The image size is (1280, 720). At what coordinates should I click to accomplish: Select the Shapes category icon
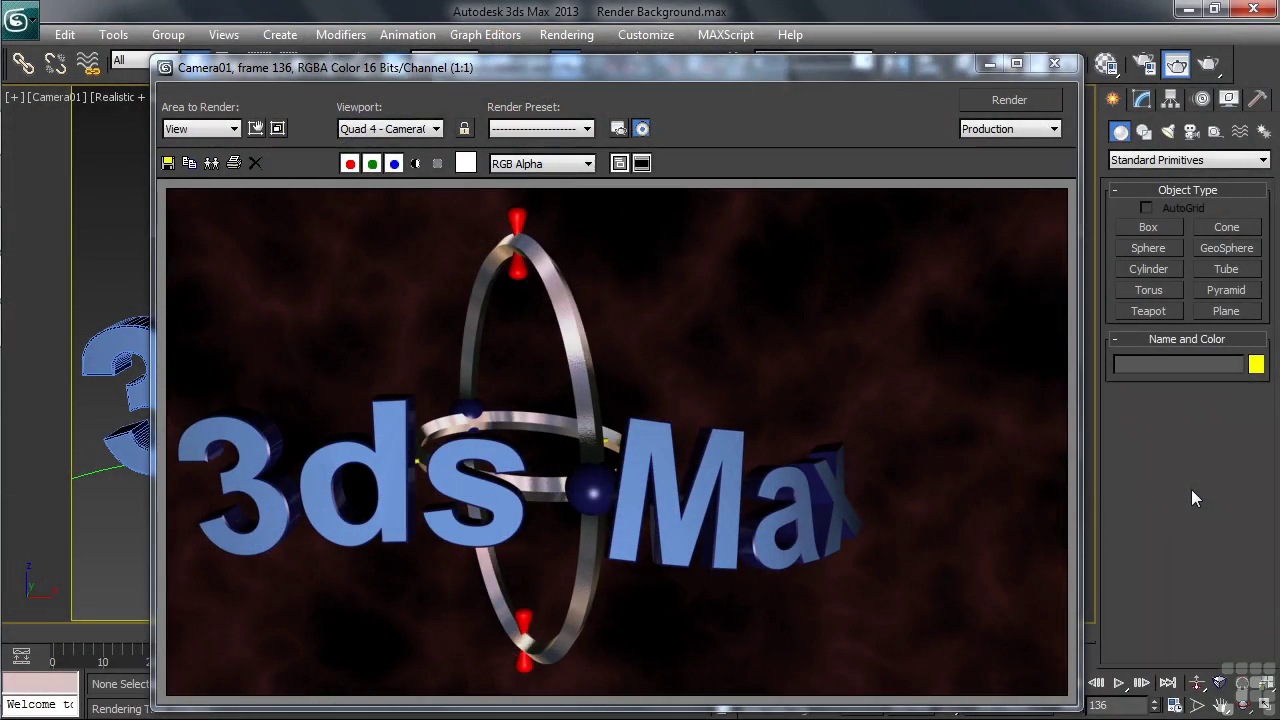(1144, 132)
